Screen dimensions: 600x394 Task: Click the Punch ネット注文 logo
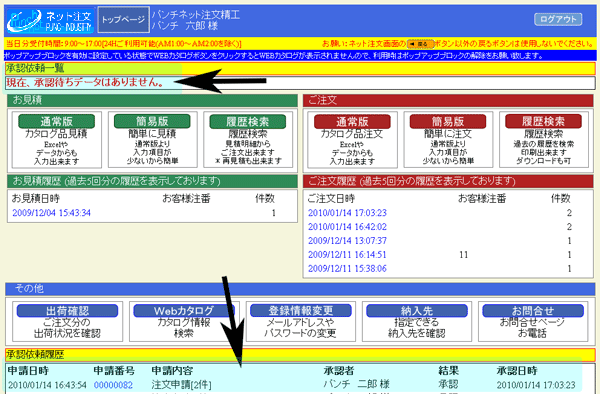[x=50, y=20]
